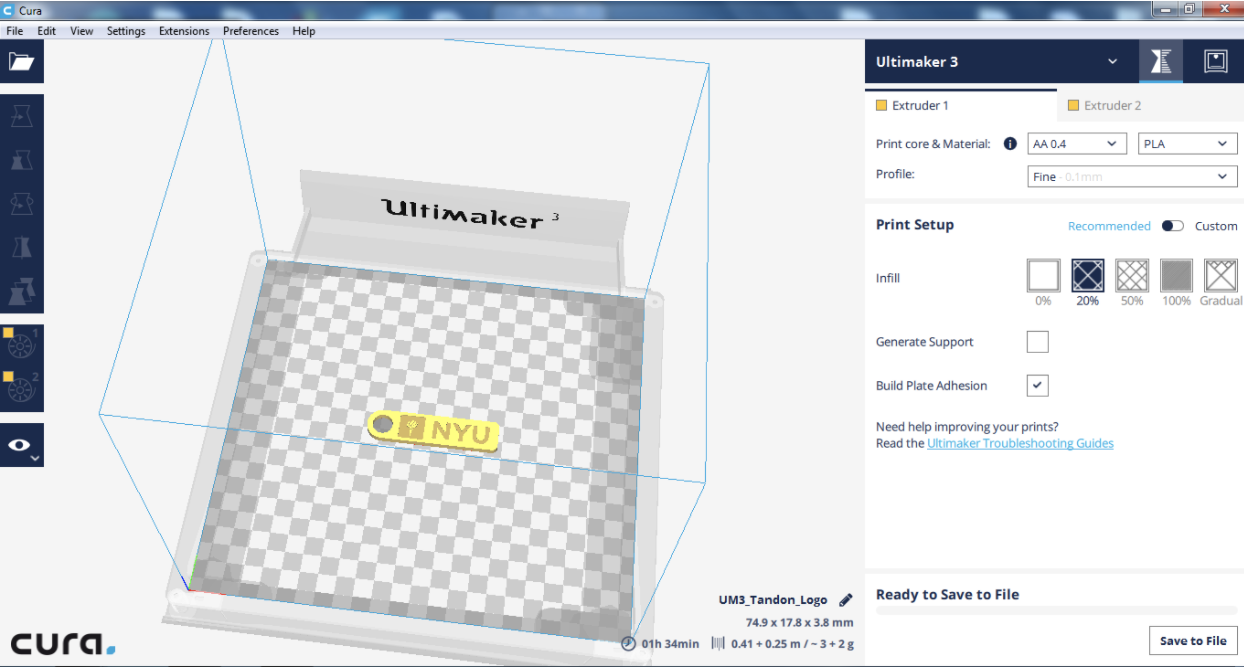This screenshot has width=1244, height=668.
Task: Select 0% infill option
Action: point(1043,275)
